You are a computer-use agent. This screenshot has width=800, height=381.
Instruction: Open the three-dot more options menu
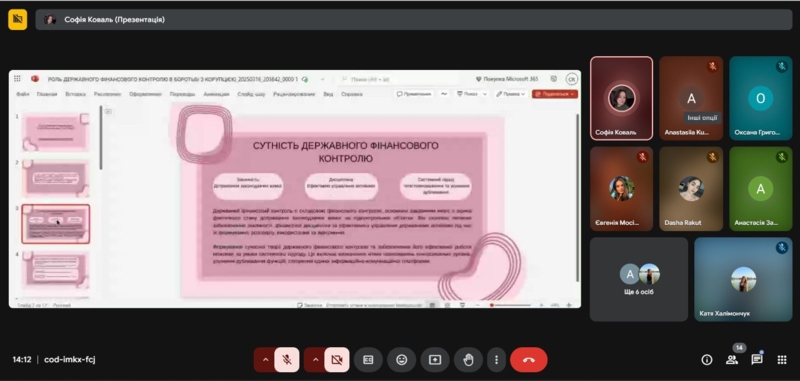(496, 360)
